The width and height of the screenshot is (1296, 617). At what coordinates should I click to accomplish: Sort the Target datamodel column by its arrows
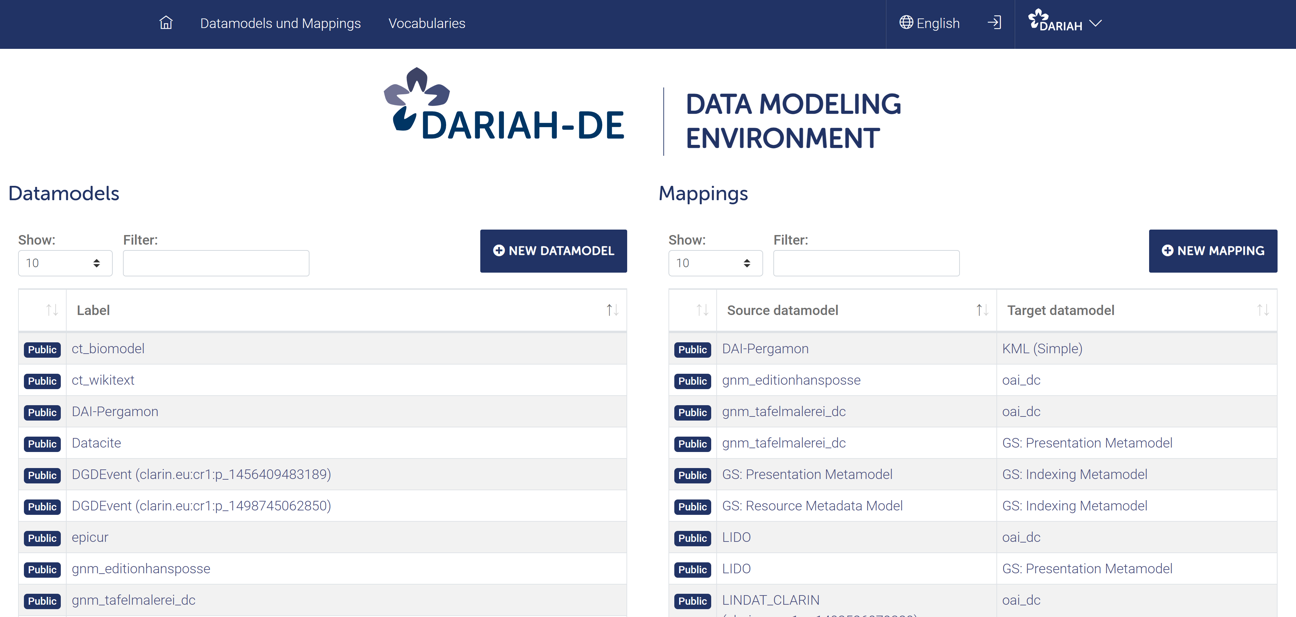pyautogui.click(x=1262, y=310)
